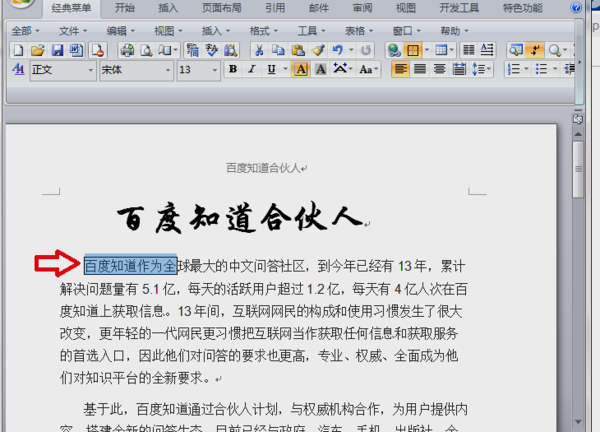Toggle the tables and borders button
Image resolution: width=600 pixels, height=432 pixels.
[x=413, y=50]
